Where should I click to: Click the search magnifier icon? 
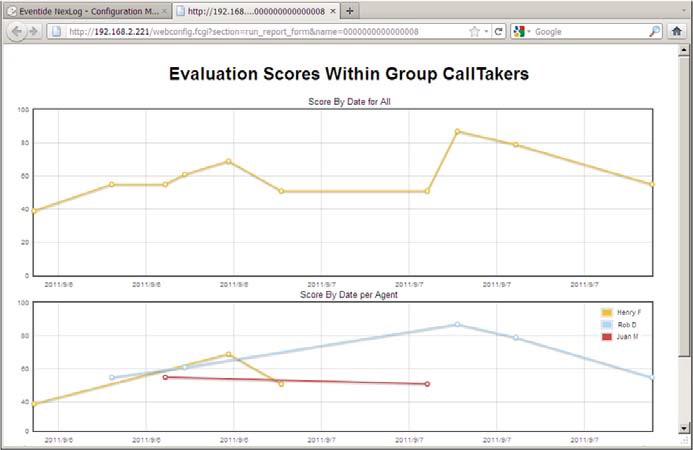click(655, 31)
